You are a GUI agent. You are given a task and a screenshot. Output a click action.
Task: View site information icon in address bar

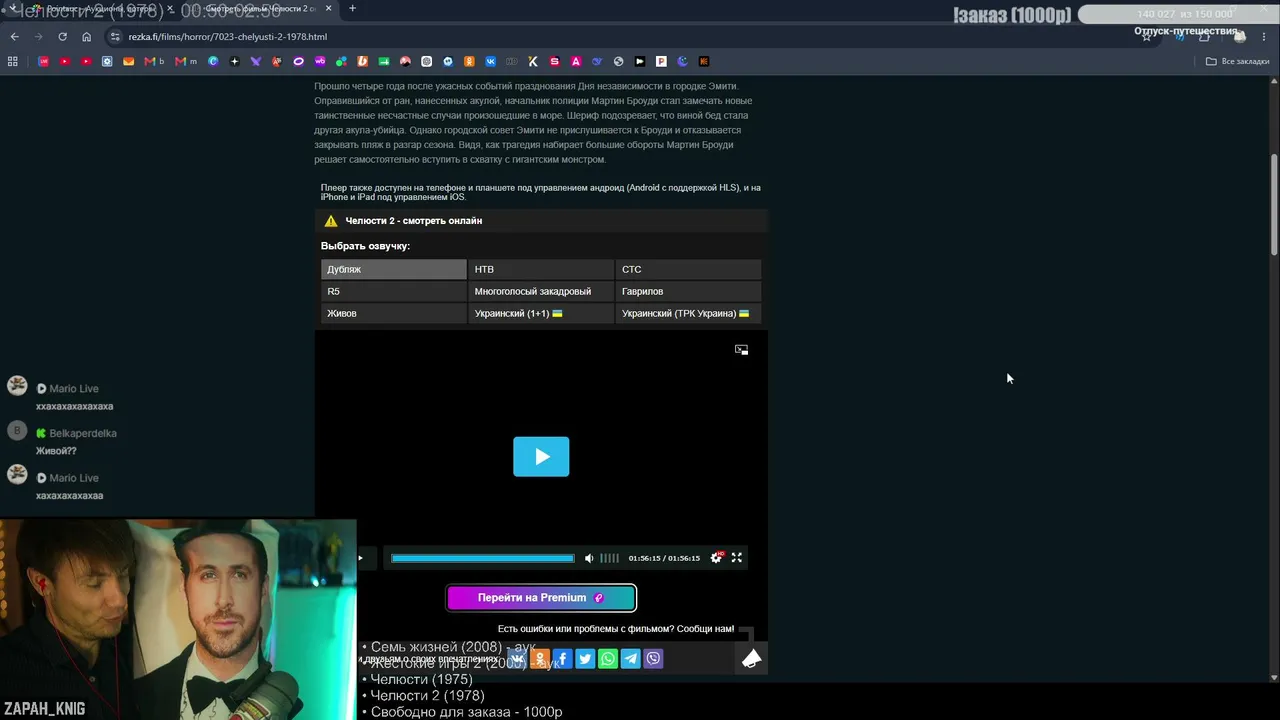(x=115, y=37)
